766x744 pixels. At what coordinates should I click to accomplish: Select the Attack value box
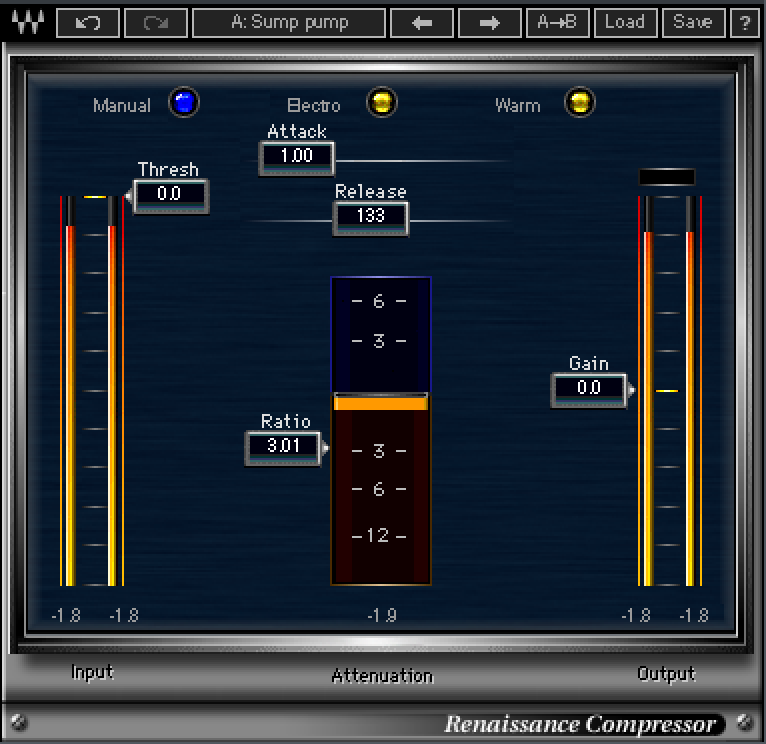tap(297, 158)
